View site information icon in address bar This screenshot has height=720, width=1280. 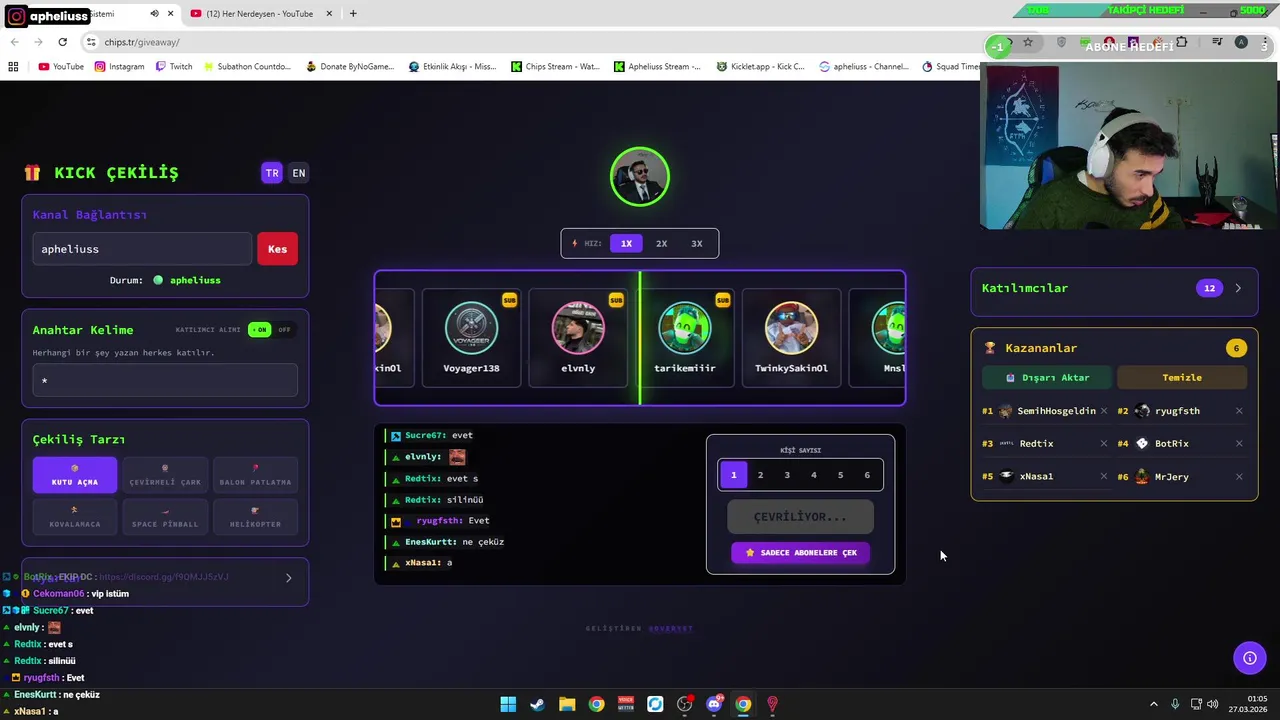(91, 42)
